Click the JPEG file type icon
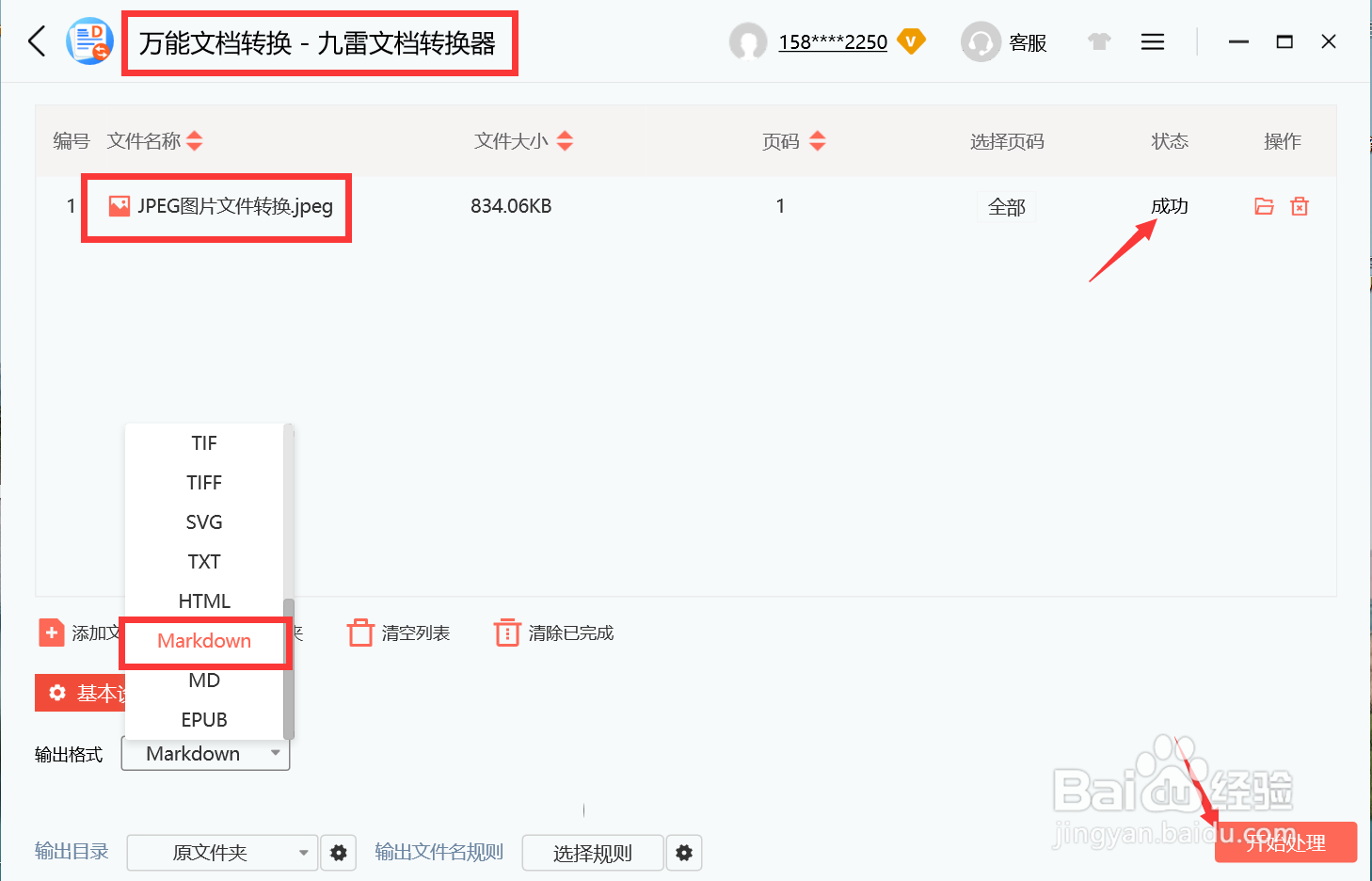Image resolution: width=1372 pixels, height=881 pixels. point(120,206)
